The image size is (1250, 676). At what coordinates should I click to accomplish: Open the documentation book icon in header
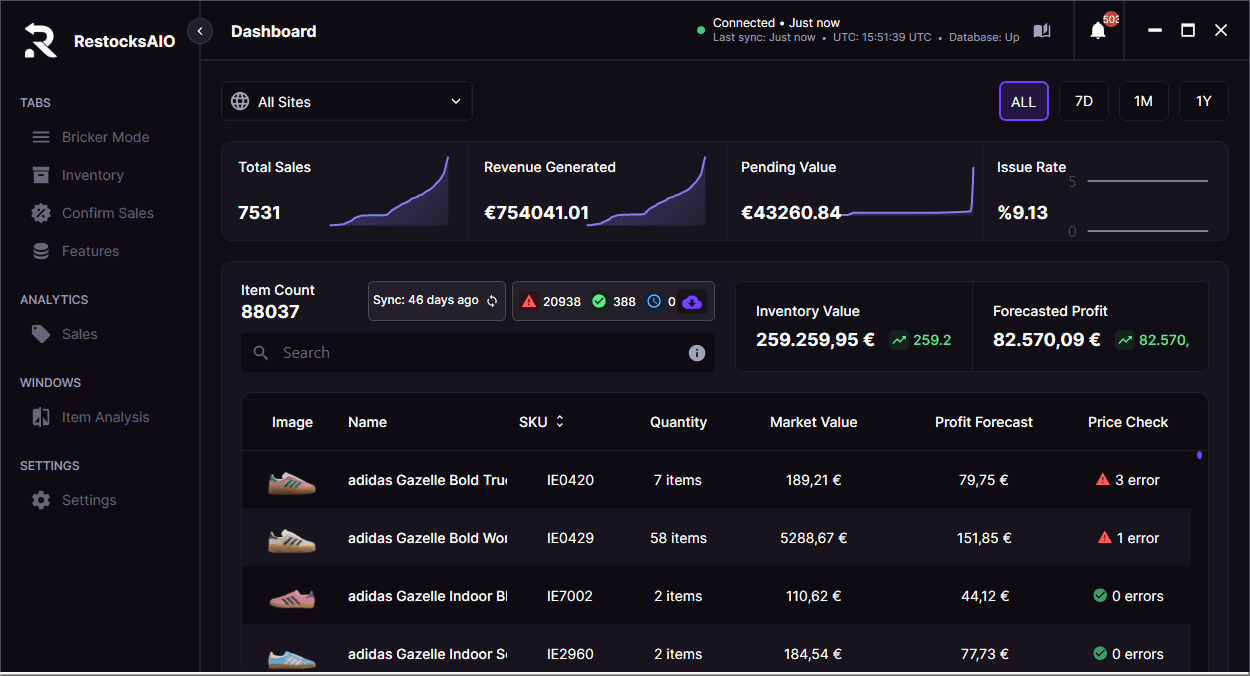(x=1042, y=31)
